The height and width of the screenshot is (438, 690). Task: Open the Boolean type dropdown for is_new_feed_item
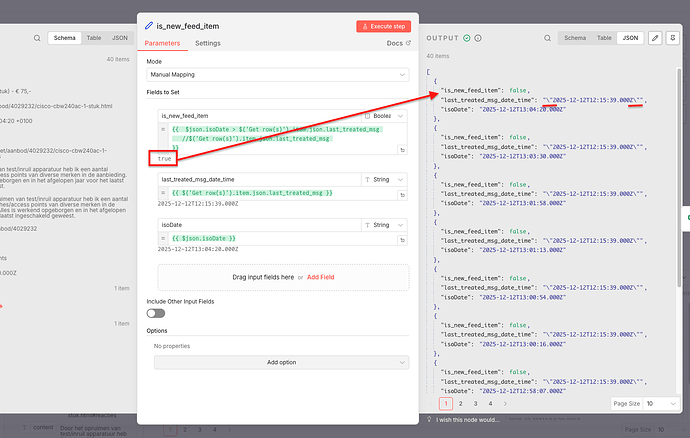pos(382,116)
